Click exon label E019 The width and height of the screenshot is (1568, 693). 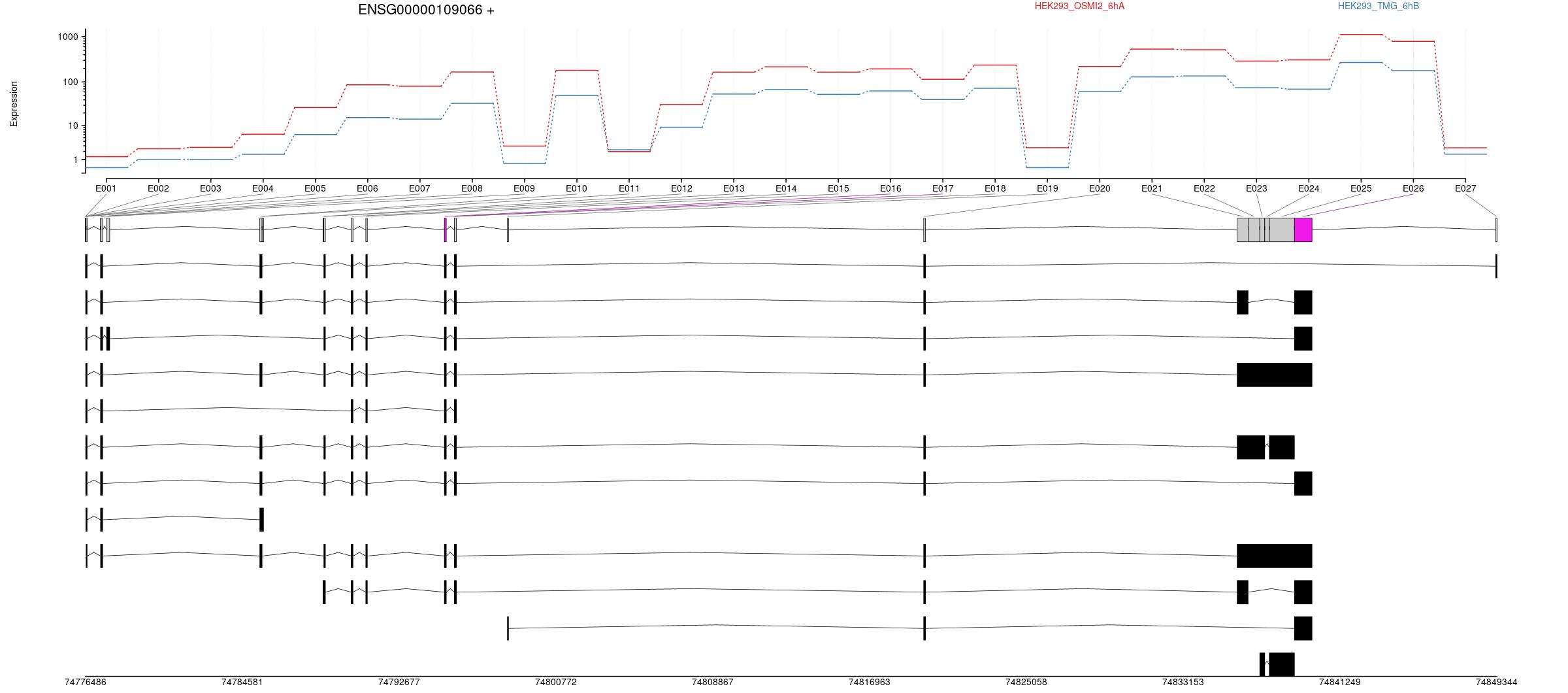(x=1047, y=188)
